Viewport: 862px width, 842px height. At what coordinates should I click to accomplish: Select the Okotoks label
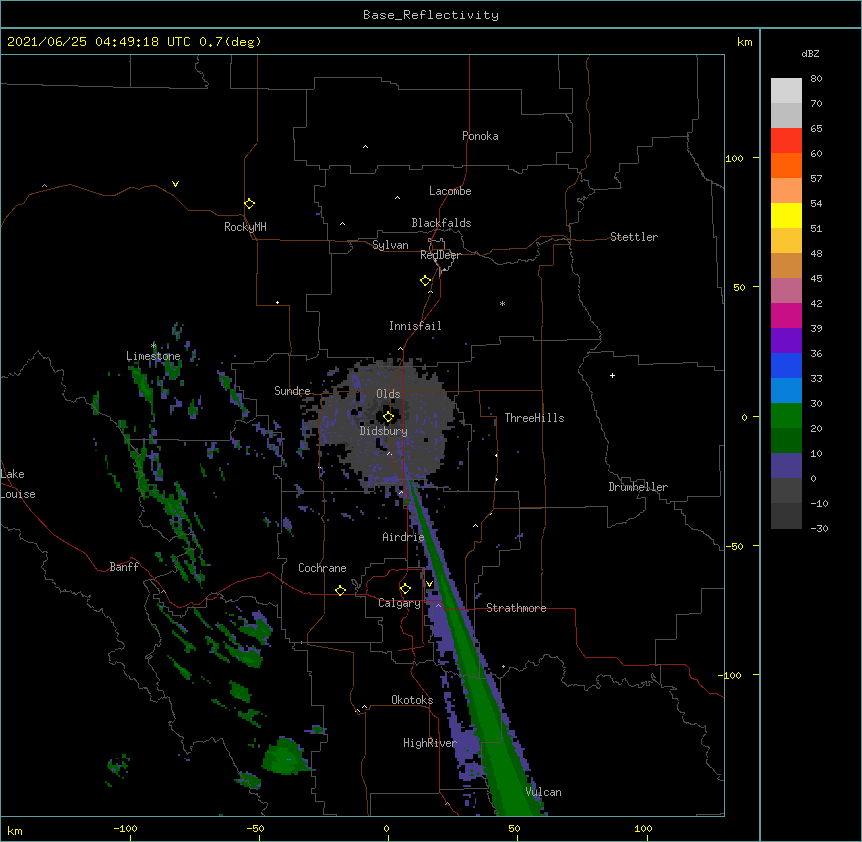(x=412, y=700)
